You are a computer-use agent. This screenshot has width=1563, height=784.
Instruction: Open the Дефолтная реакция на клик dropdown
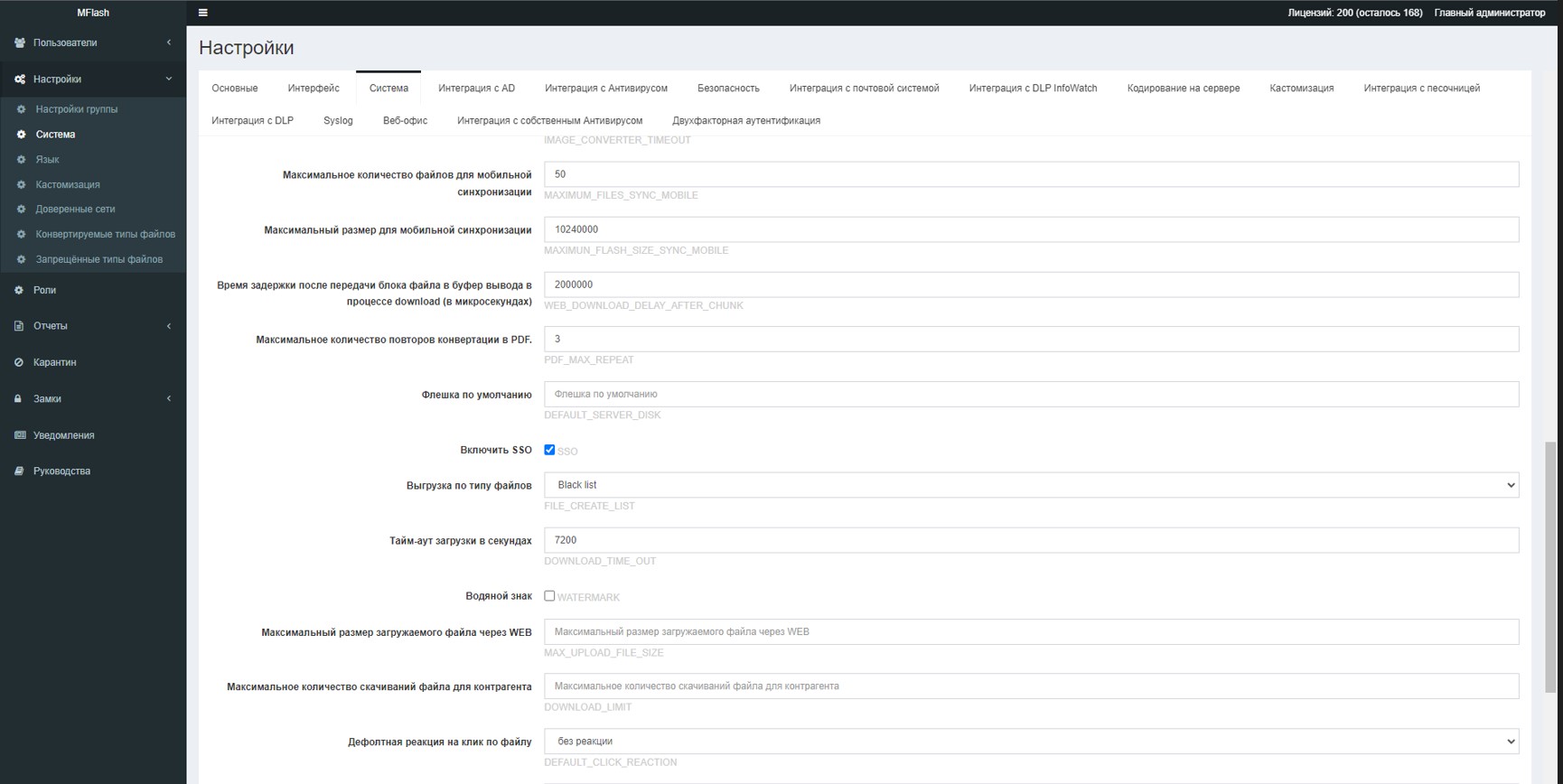tap(1031, 742)
